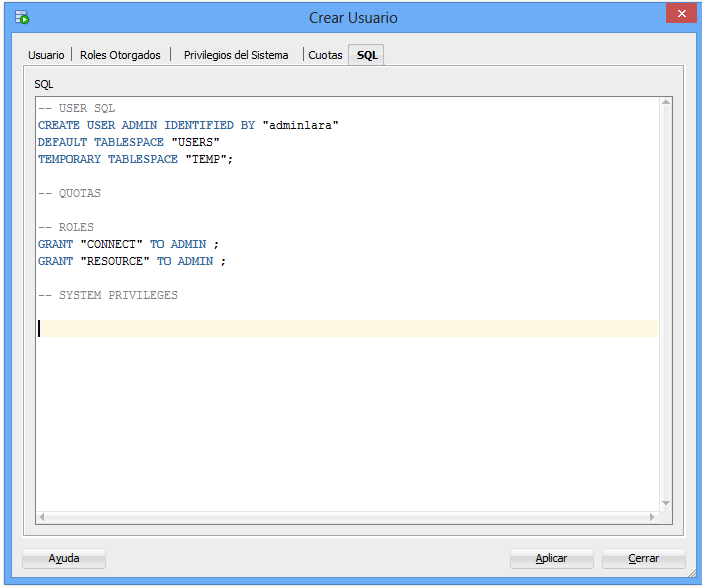
Task: Click the DEFAULT TABLESPACE keyword text
Action: pyautogui.click(x=101, y=142)
